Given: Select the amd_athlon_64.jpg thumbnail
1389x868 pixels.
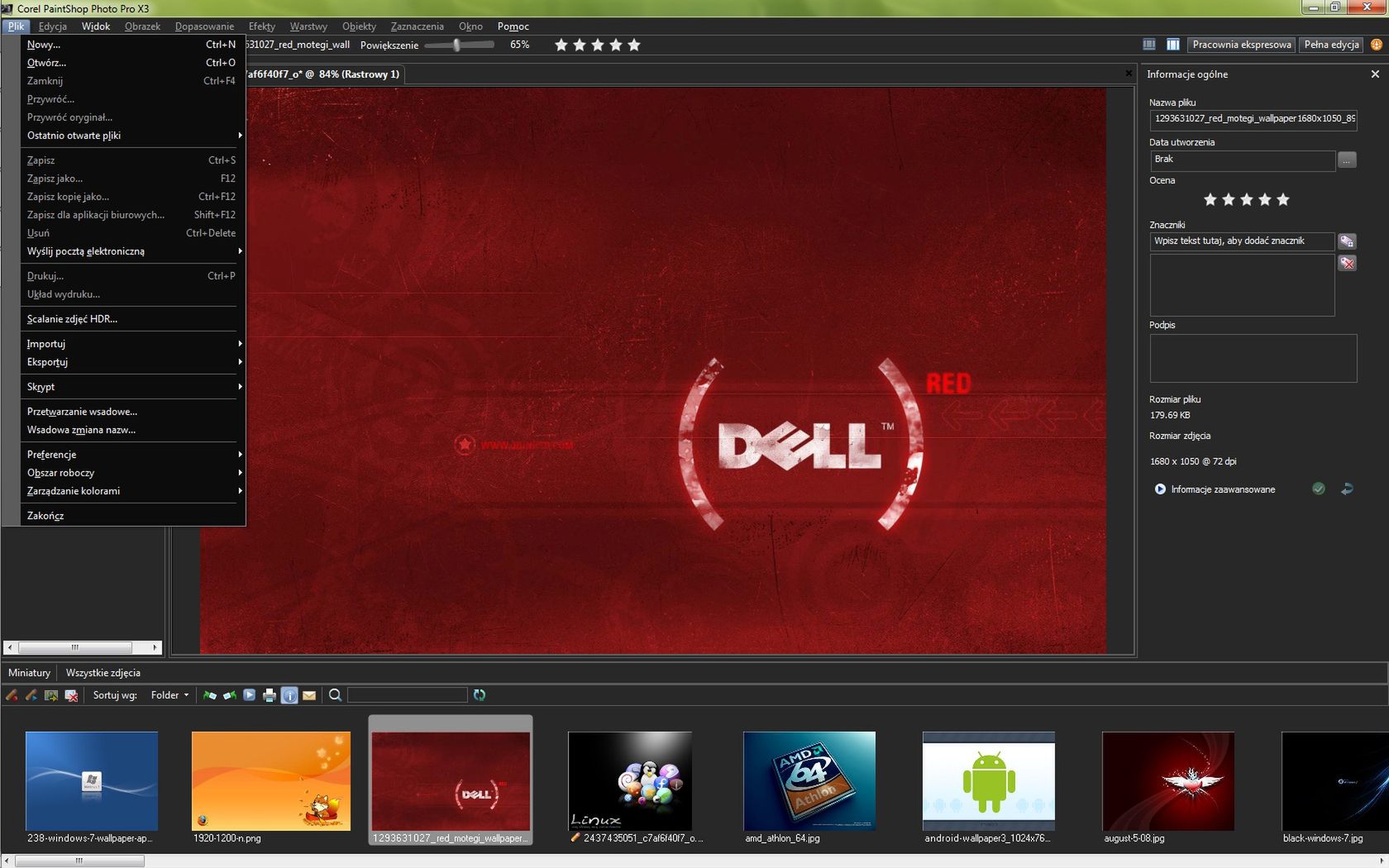Looking at the screenshot, I should click(x=809, y=781).
